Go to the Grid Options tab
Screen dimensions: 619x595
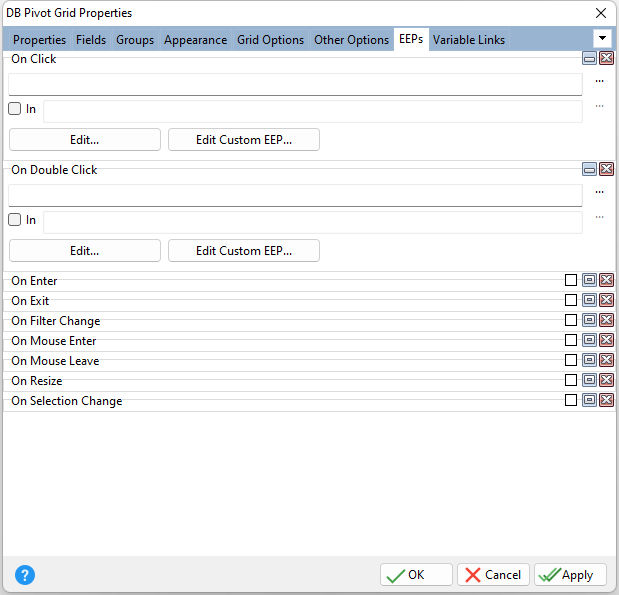pos(270,40)
